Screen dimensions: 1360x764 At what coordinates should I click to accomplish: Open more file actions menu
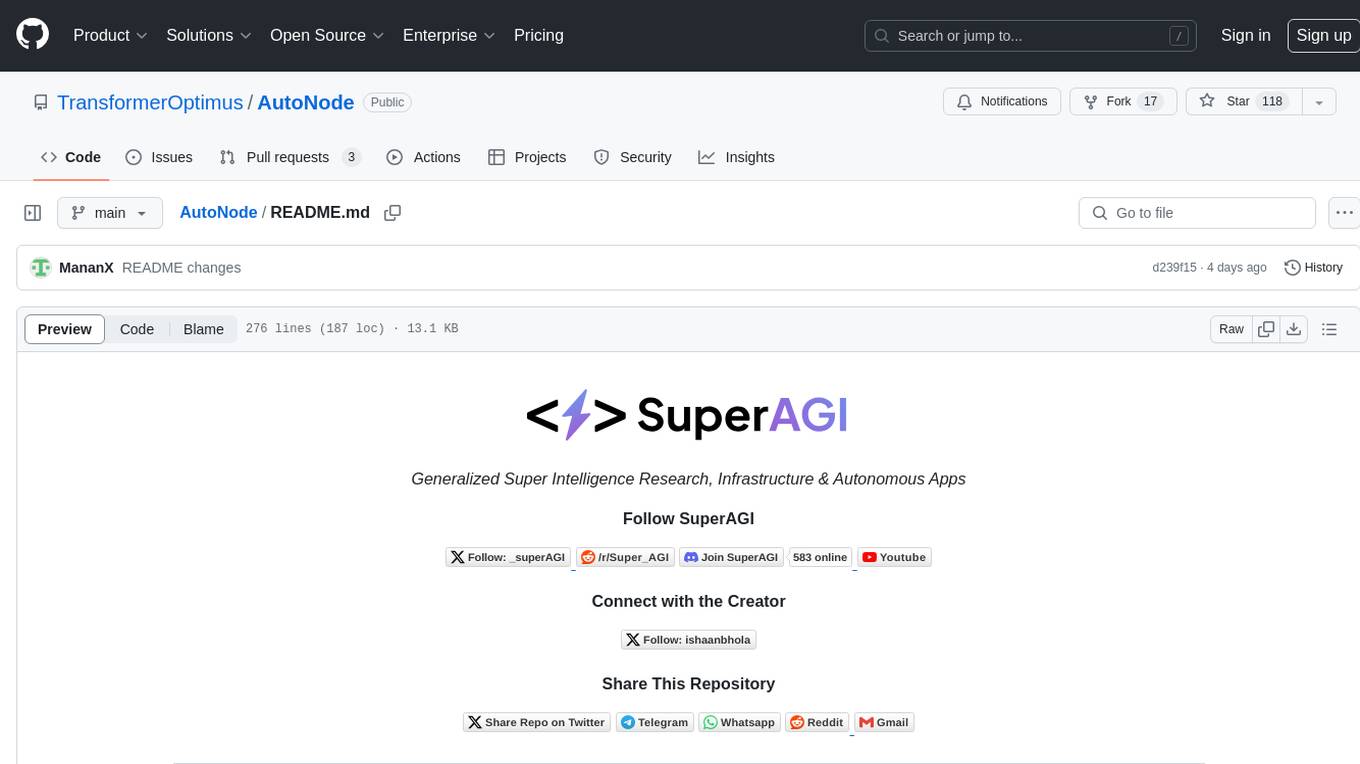[1344, 213]
